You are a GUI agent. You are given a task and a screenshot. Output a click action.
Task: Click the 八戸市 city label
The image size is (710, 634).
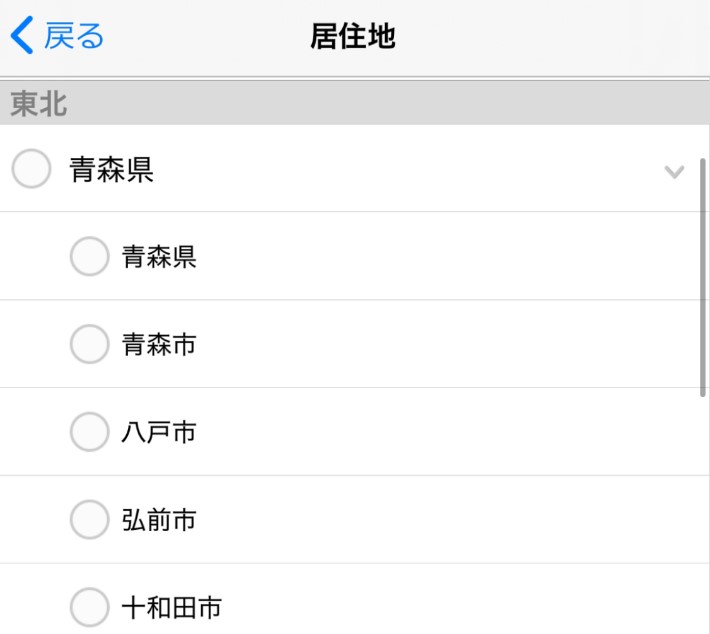(x=158, y=433)
